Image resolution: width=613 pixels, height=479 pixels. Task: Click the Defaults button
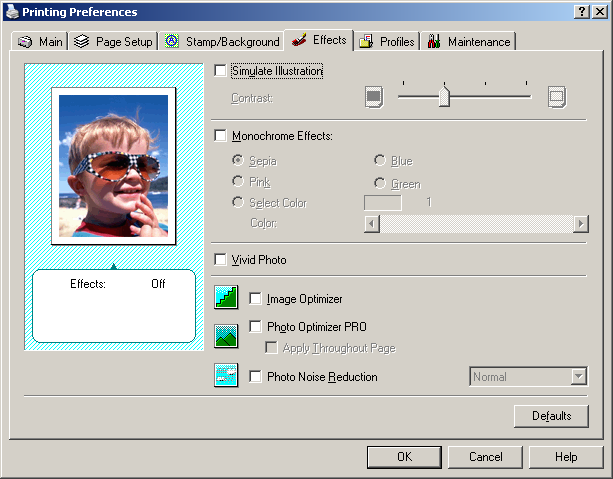[551, 415]
